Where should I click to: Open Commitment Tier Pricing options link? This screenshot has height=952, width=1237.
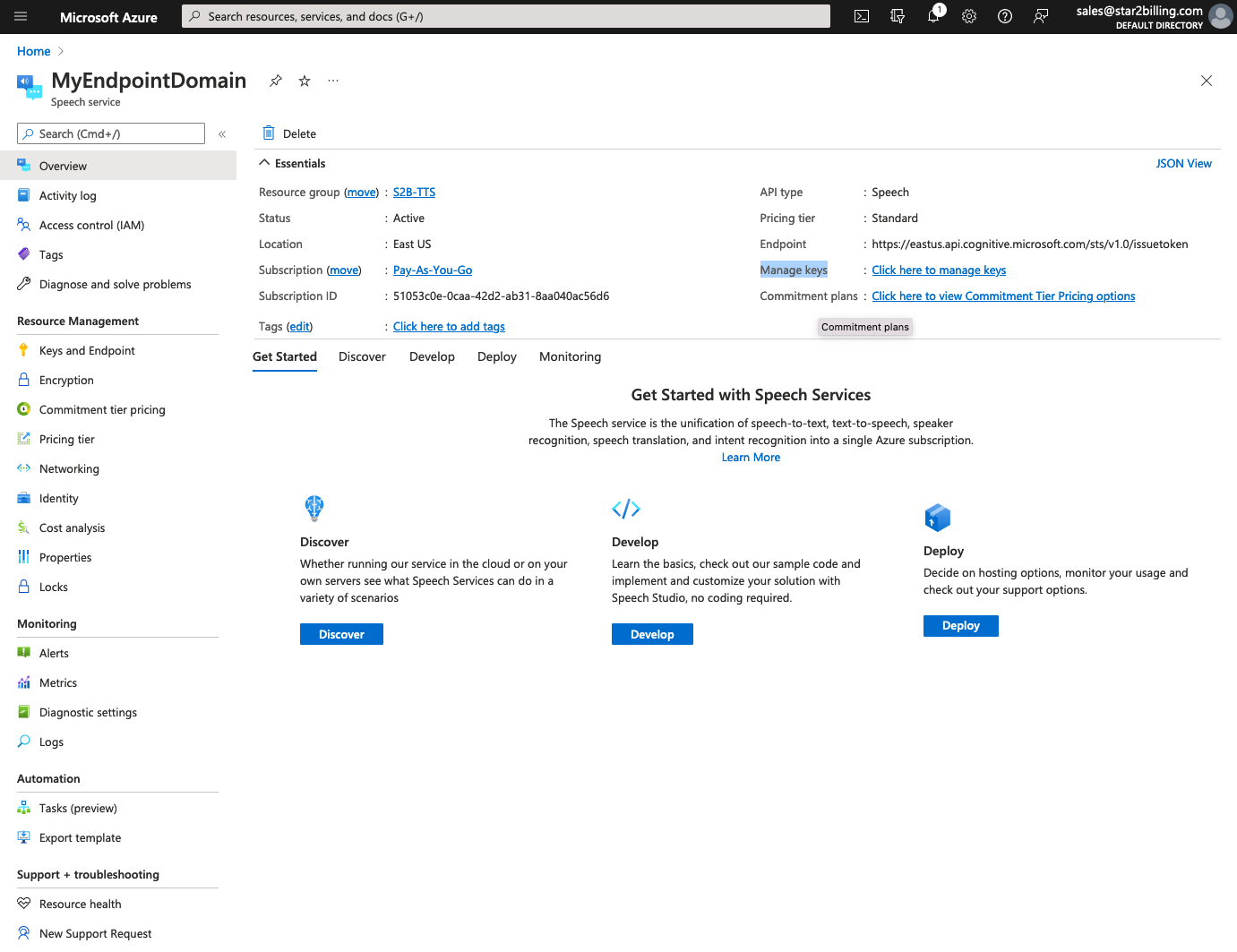pos(1003,296)
